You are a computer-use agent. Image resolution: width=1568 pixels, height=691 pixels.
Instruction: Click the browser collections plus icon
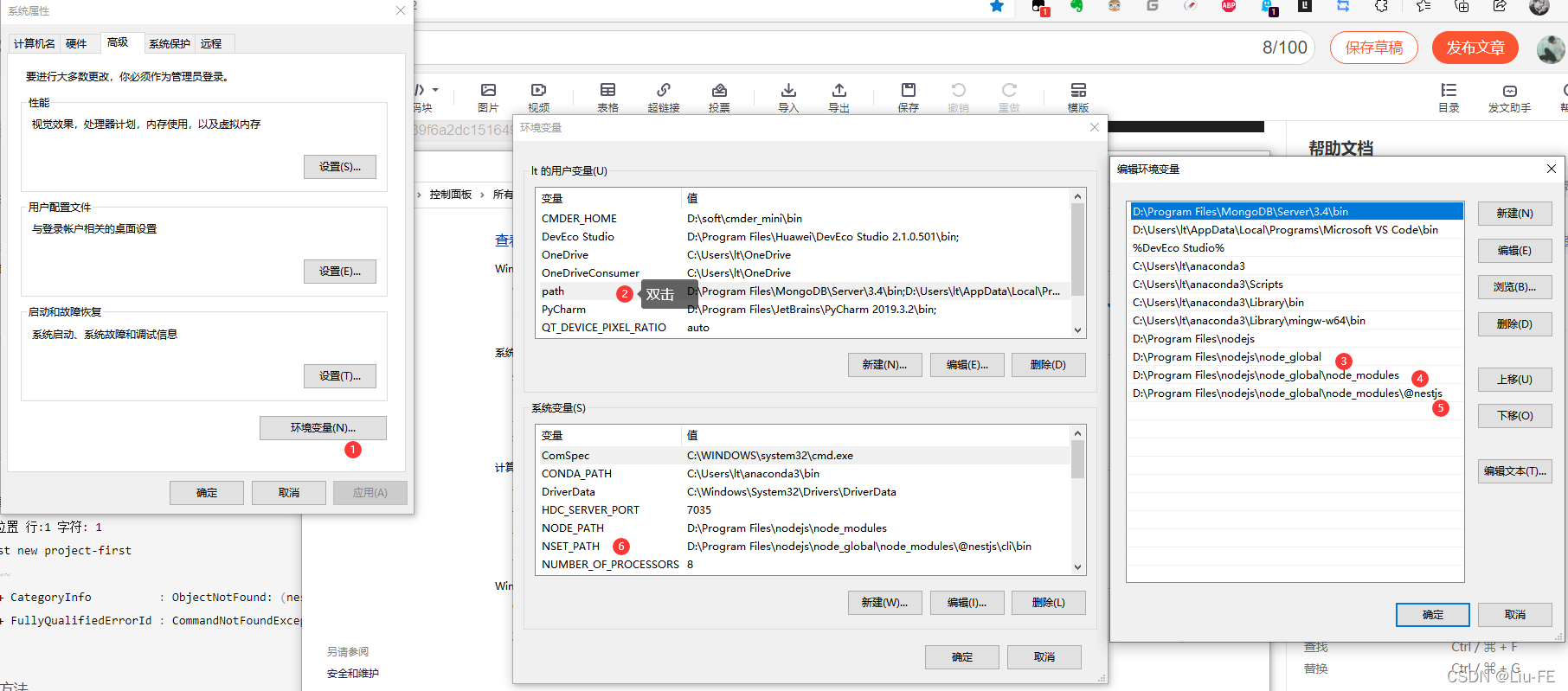pos(1462,6)
